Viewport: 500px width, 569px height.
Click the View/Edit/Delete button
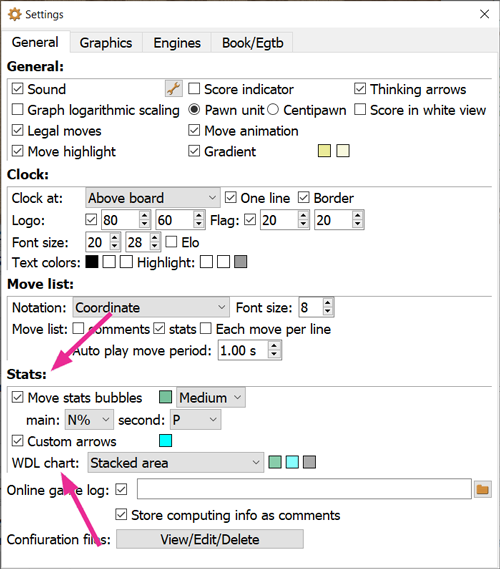[x=210, y=539]
